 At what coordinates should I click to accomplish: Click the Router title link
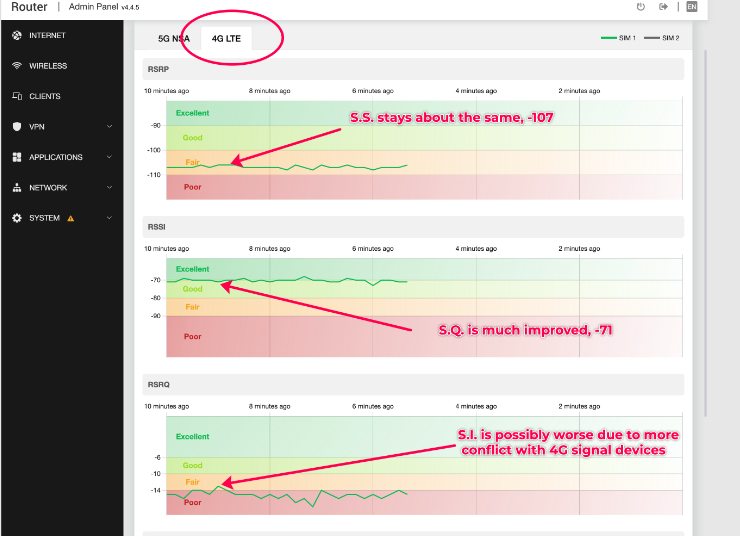point(29,7)
